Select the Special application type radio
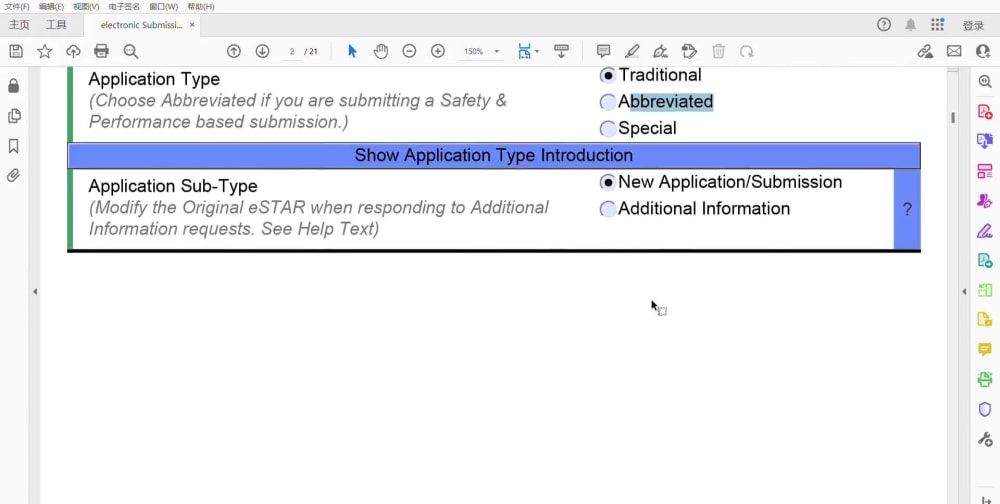The height and width of the screenshot is (504, 1000). point(608,129)
